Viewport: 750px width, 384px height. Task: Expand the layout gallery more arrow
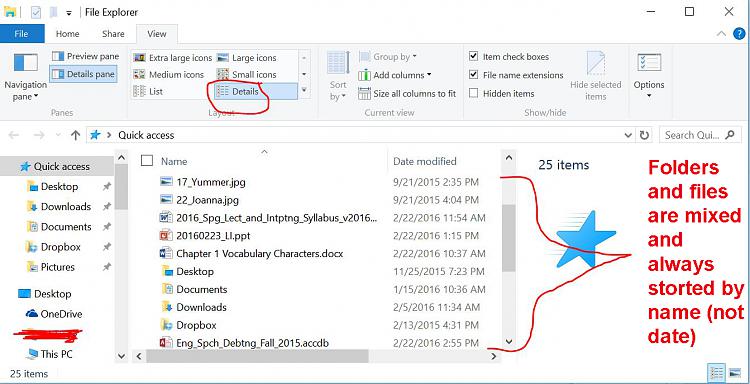(x=304, y=90)
